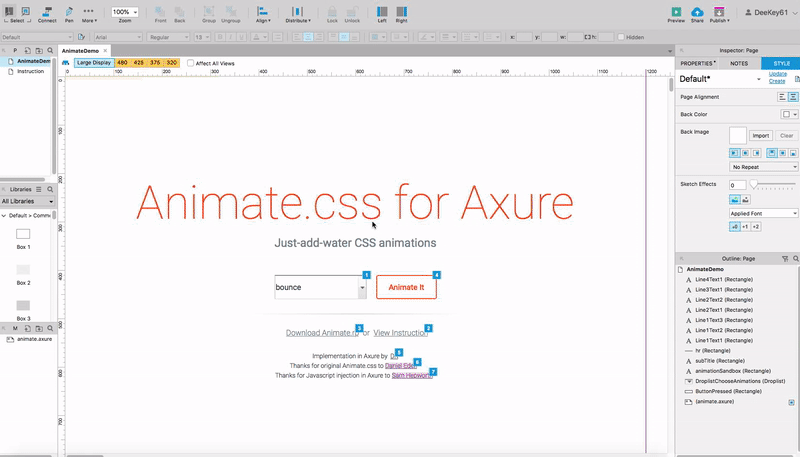Click the Update style link
800x457 pixels.
click(x=778, y=74)
